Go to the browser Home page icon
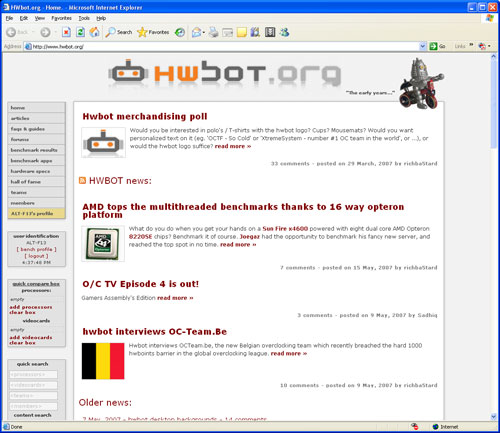 pos(94,32)
